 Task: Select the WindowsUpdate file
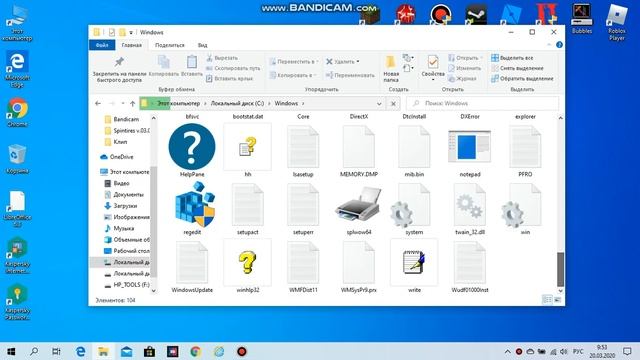[192, 262]
